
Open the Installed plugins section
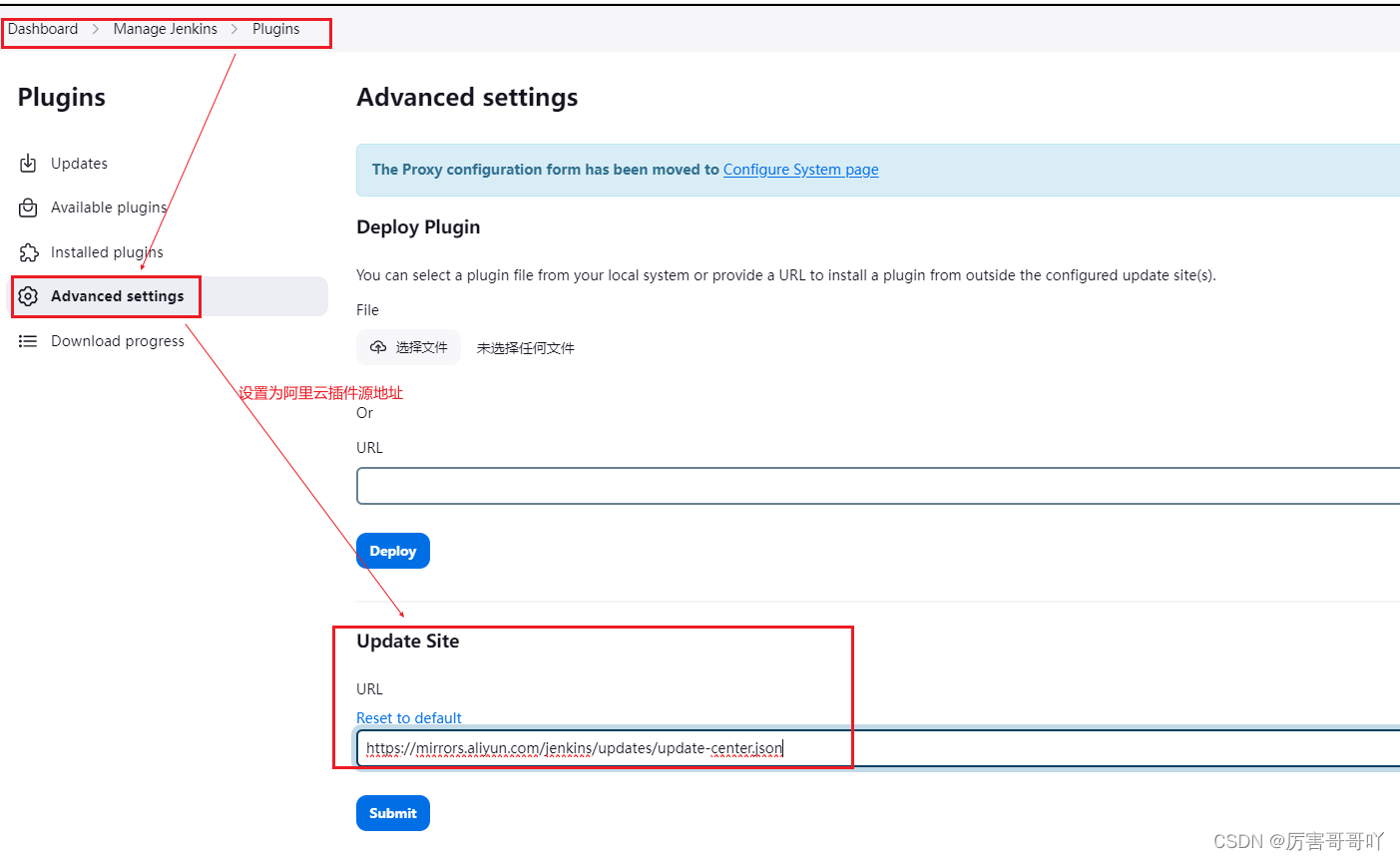(x=107, y=251)
